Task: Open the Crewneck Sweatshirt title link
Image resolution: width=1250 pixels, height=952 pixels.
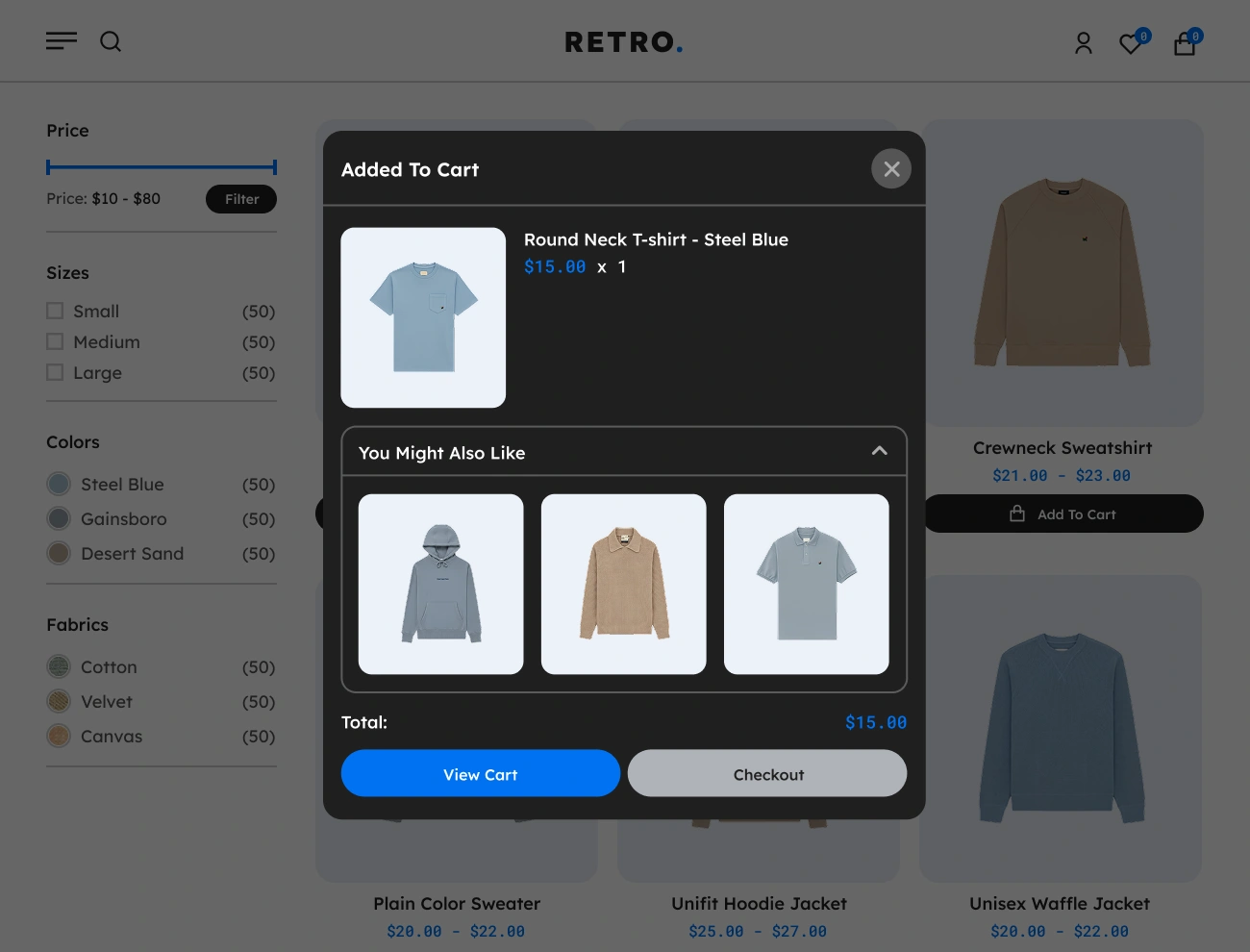Action: click(1062, 448)
